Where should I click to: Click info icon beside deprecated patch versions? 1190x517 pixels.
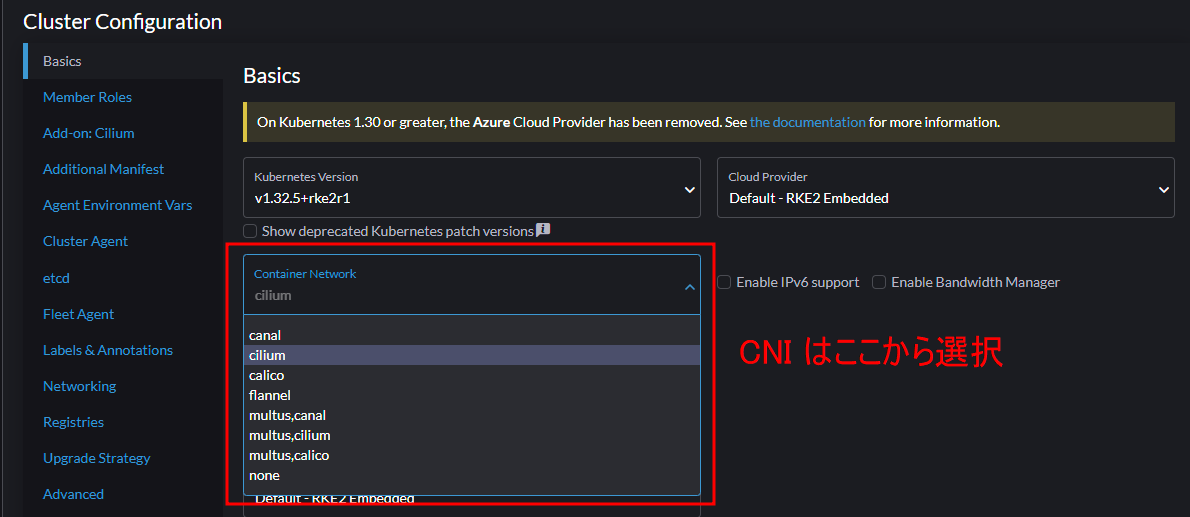(x=543, y=229)
